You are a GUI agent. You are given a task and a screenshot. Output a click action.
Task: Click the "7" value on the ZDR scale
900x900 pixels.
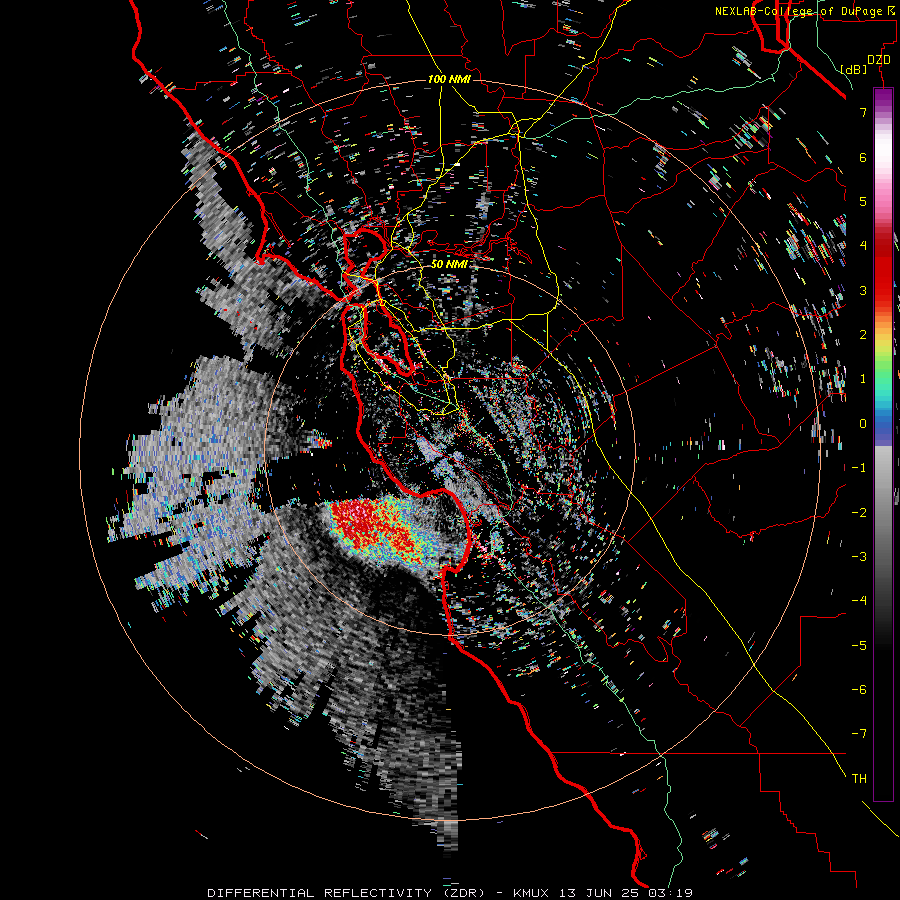click(863, 112)
